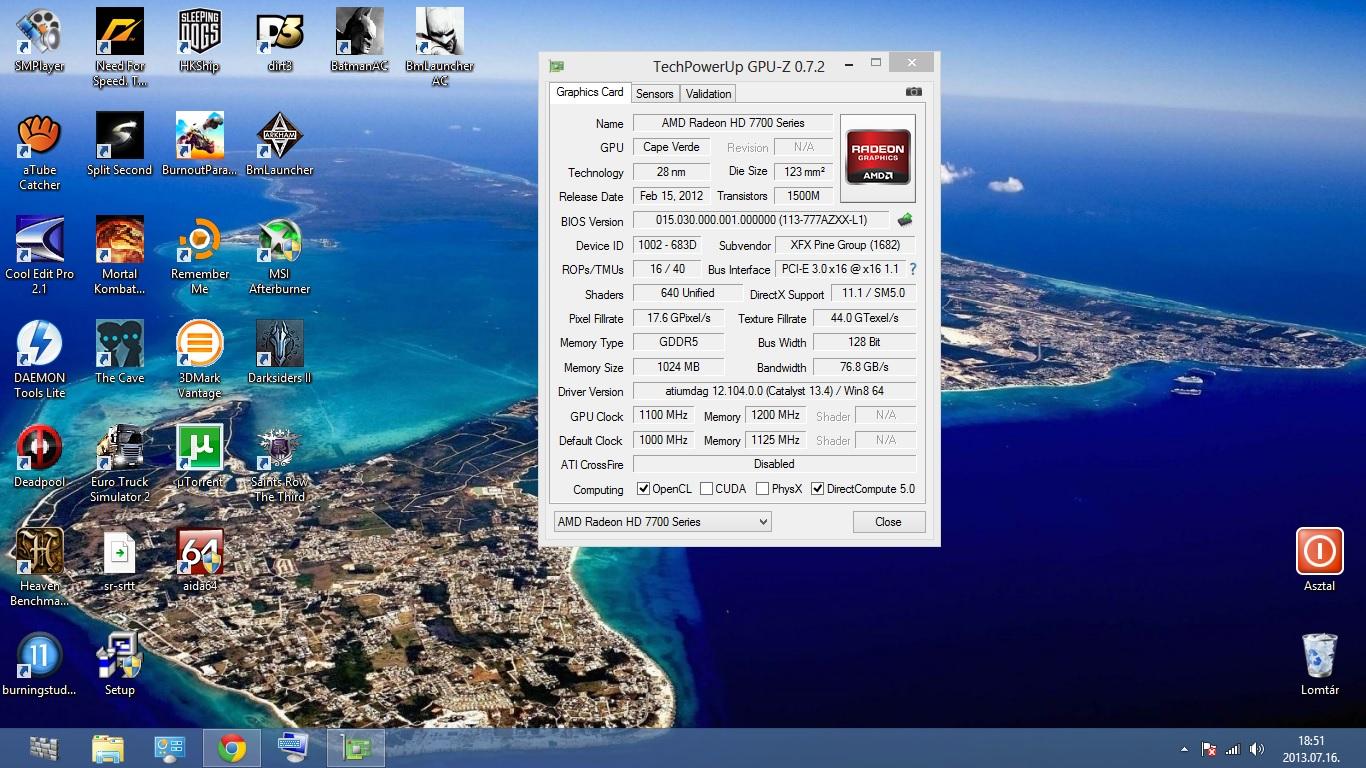
Task: Click the GPU-Z taskbar button
Action: [x=356, y=748]
